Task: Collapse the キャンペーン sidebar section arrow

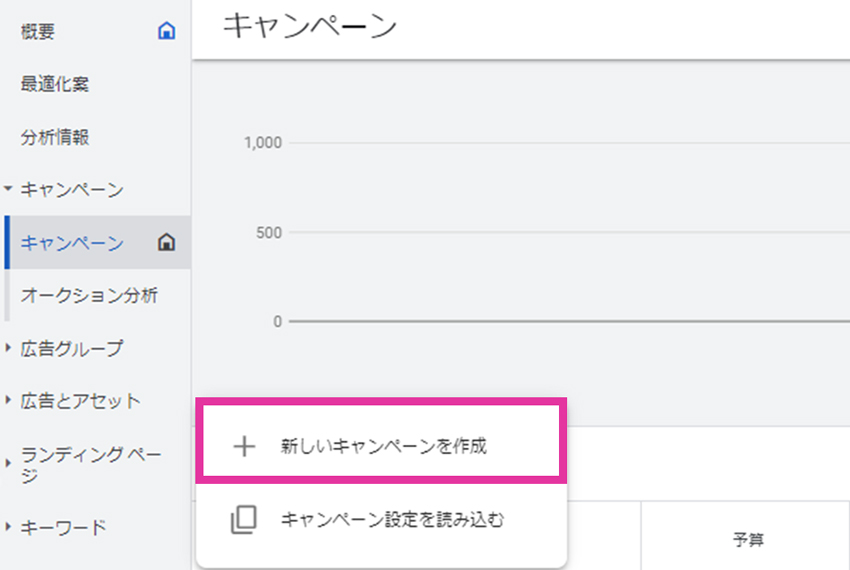Action: [x=8, y=189]
